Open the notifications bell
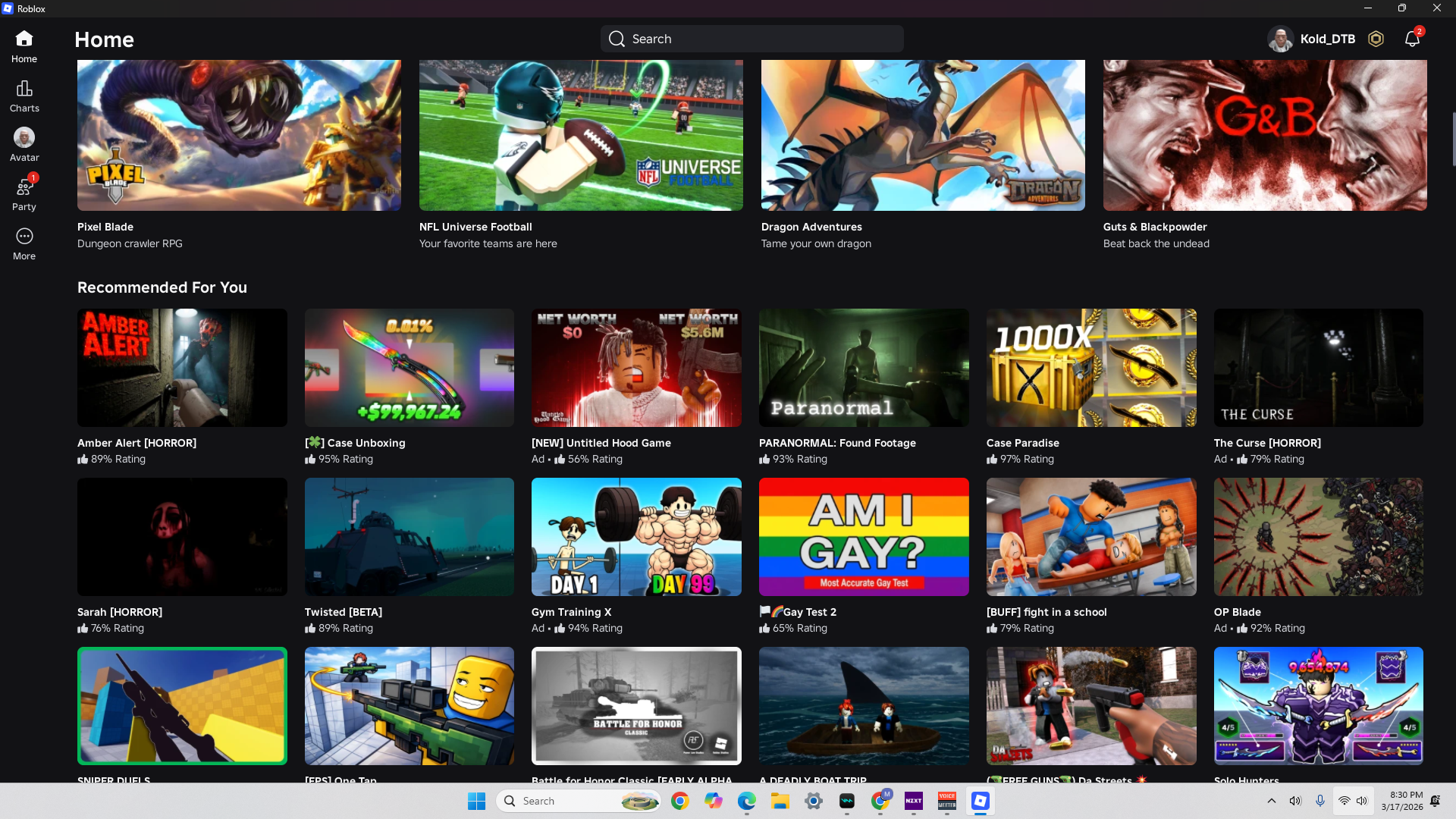The image size is (1456, 819). click(1412, 39)
